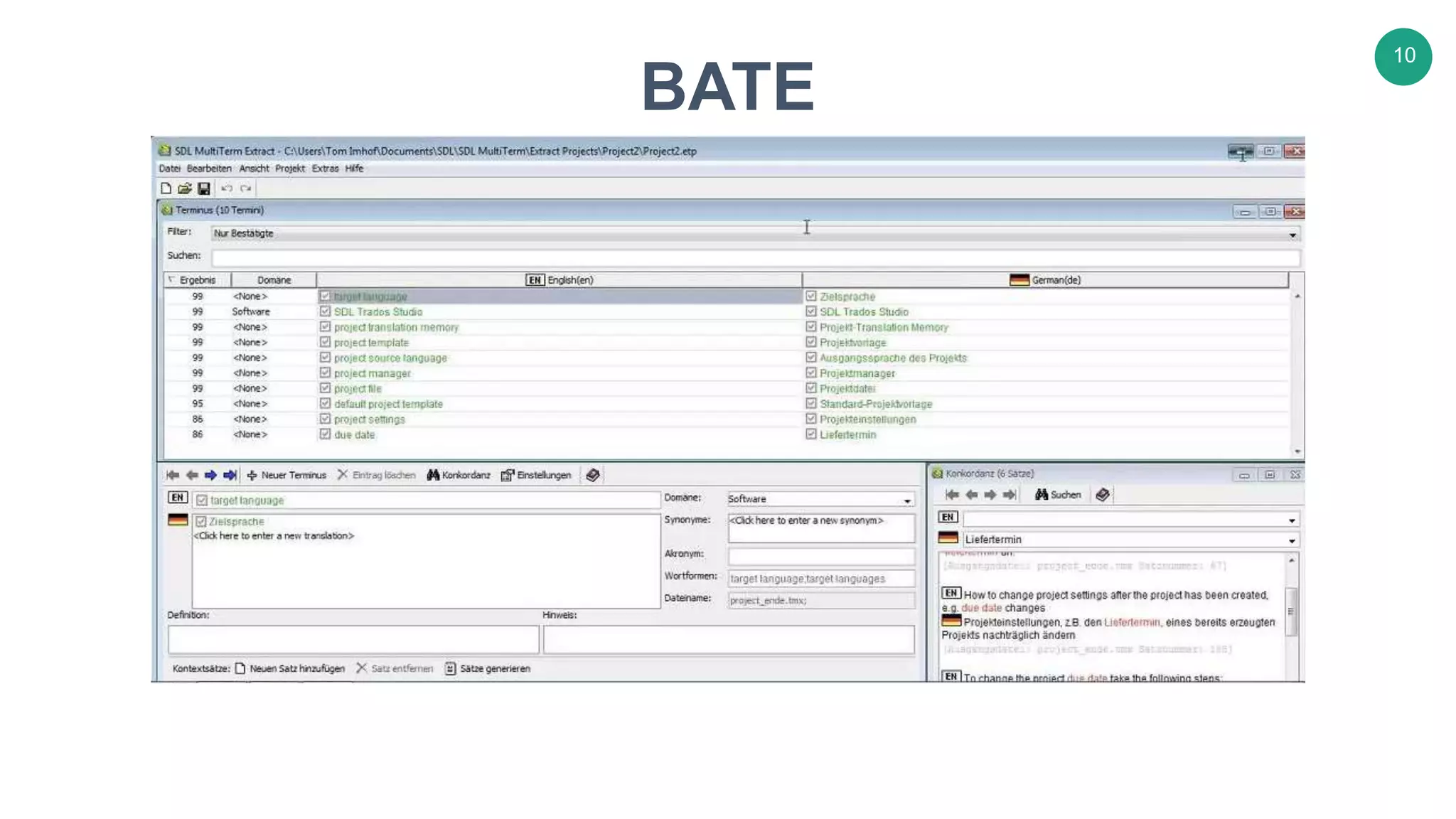The height and width of the screenshot is (819, 1456).
Task: Click the eraser icon after Einstellungen
Action: 593,475
